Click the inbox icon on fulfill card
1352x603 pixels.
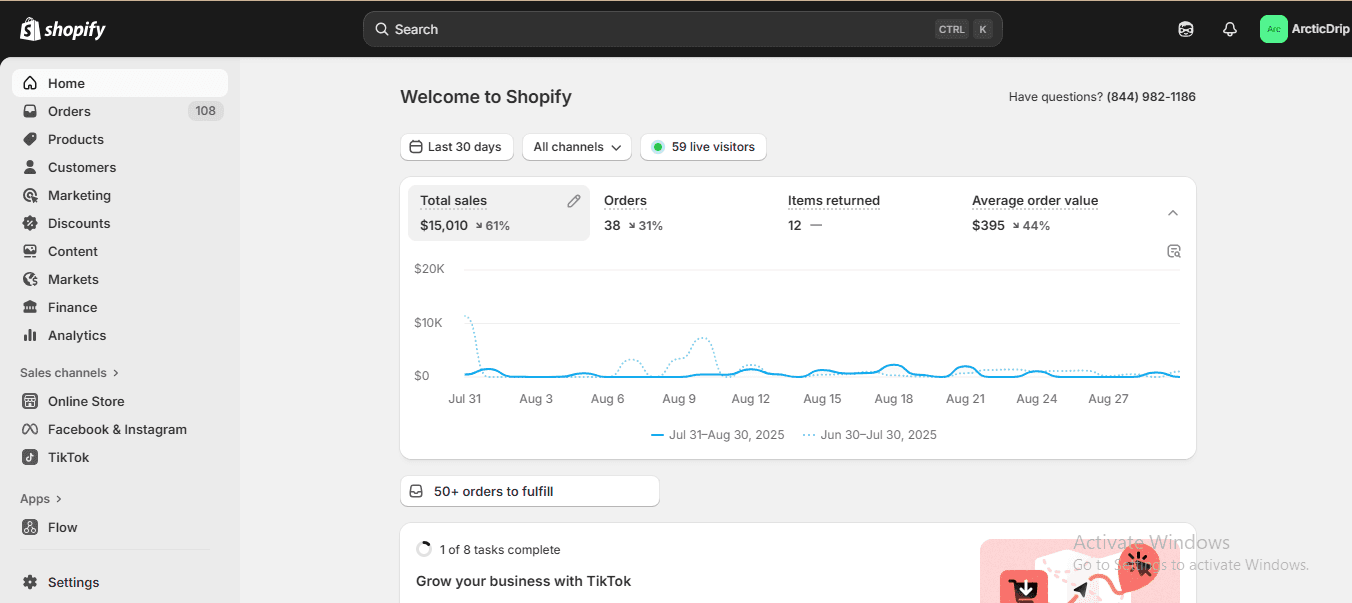(417, 491)
